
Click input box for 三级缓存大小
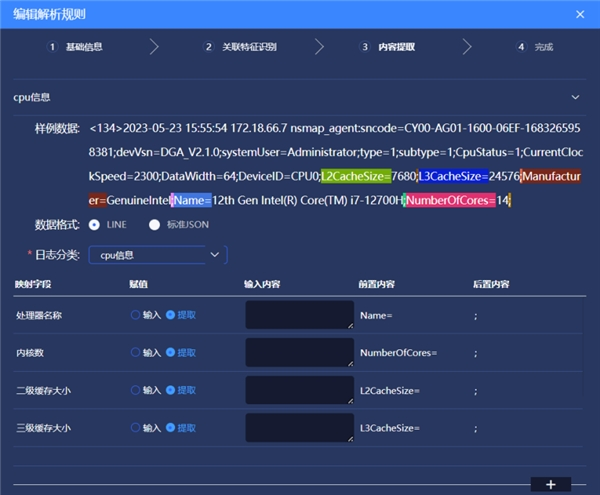pos(299,428)
